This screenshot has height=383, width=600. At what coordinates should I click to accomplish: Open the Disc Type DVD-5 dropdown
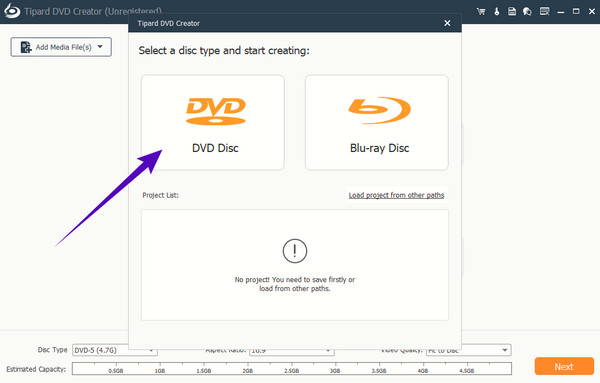click(115, 350)
